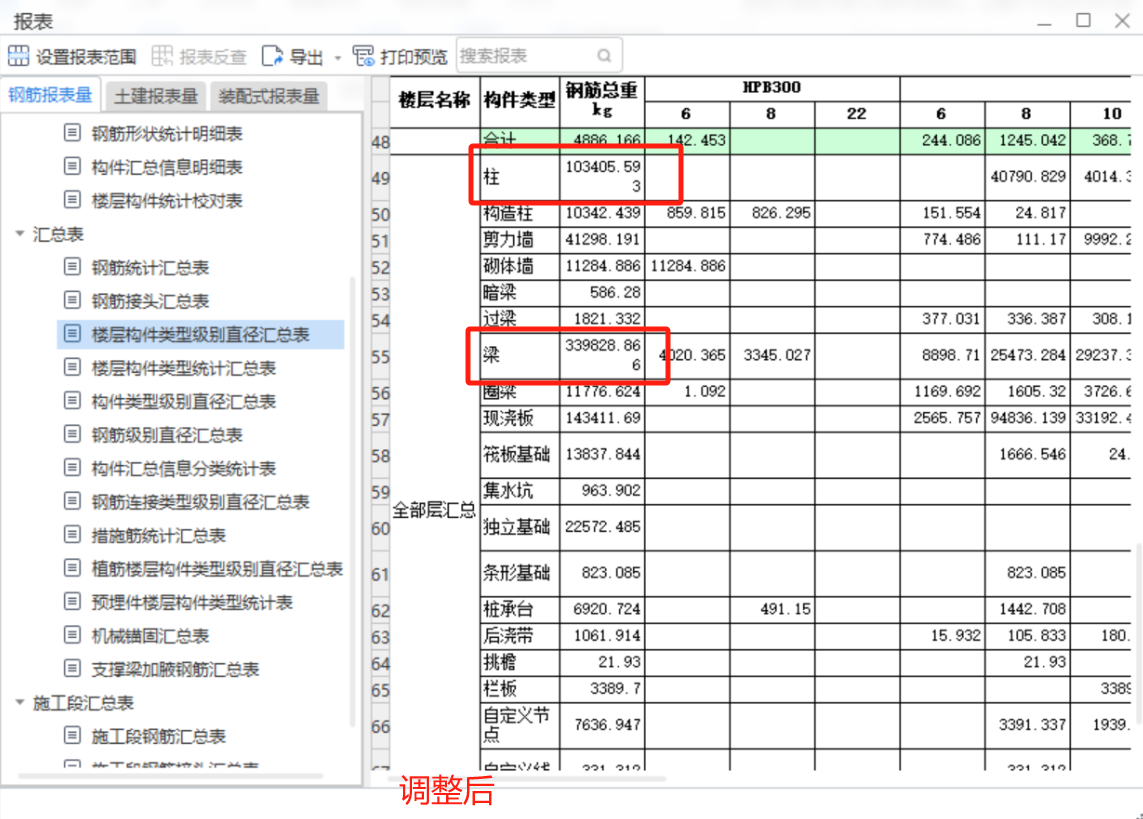
Task: Click document icon beside 钢筋级别直径汇总表
Action: pyautogui.click(x=72, y=434)
